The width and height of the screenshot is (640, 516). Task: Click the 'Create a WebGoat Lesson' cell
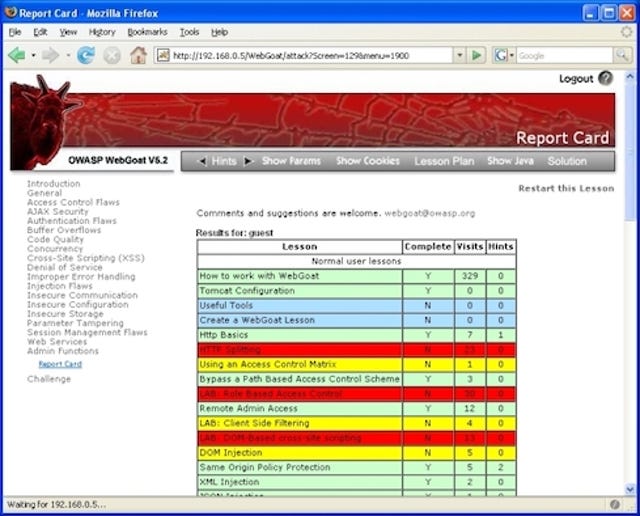[x=300, y=320]
